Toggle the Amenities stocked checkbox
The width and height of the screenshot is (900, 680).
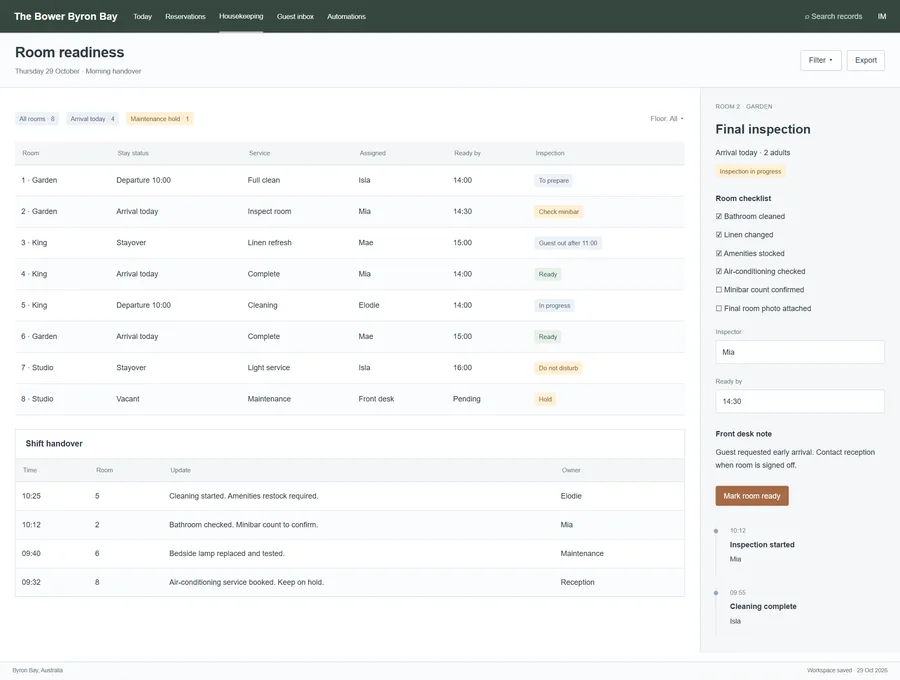[x=719, y=253]
